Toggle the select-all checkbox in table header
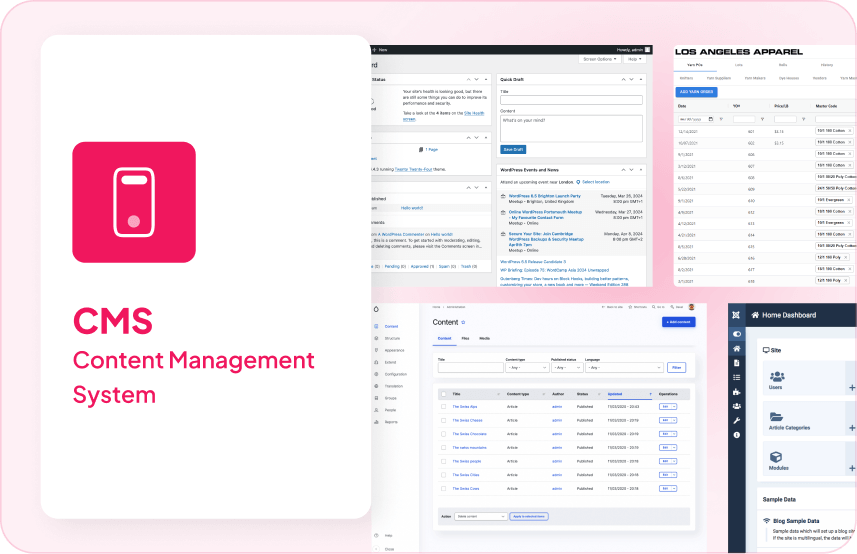The image size is (857, 554). tap(444, 394)
